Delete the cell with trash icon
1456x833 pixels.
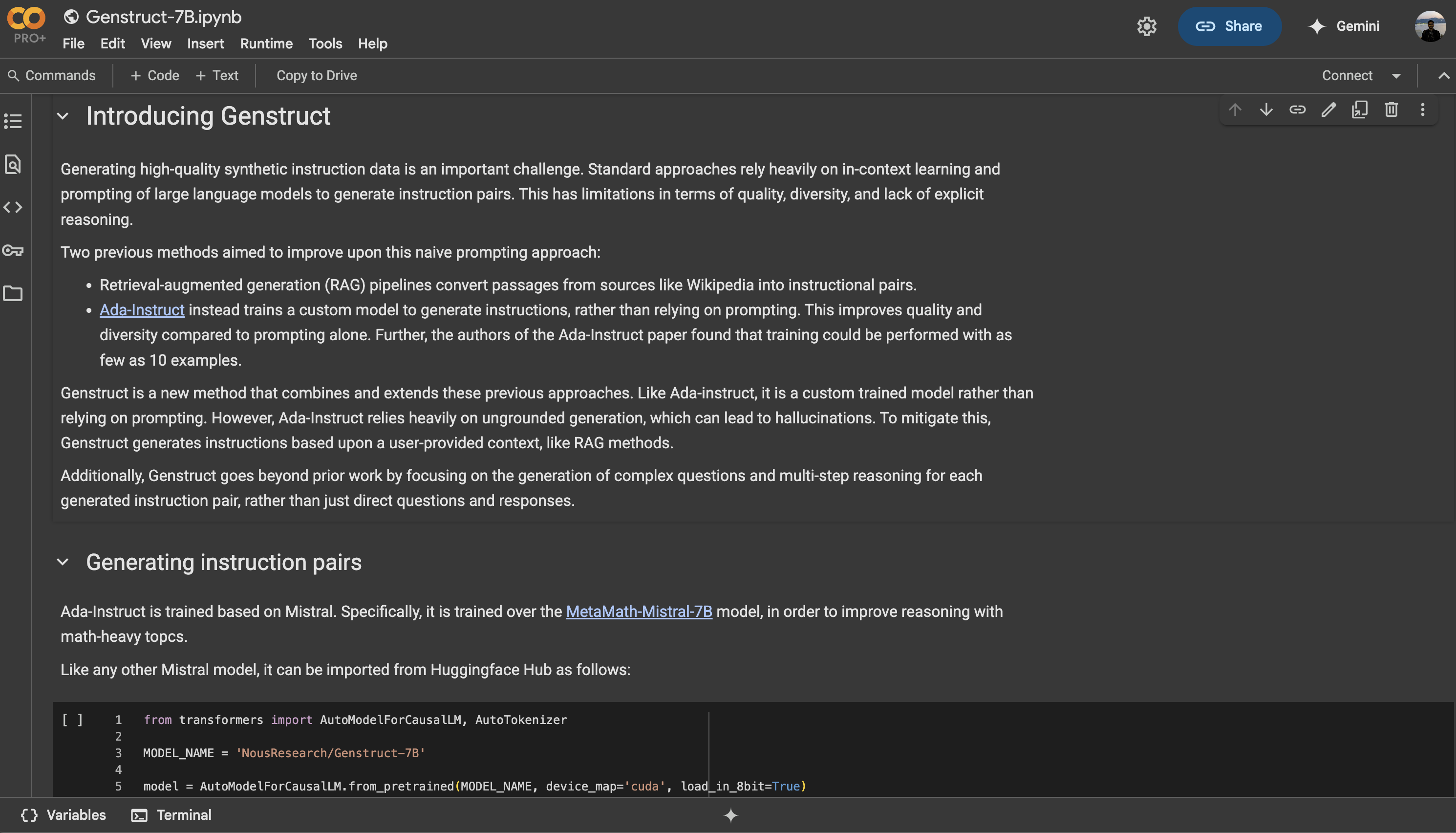(x=1392, y=110)
